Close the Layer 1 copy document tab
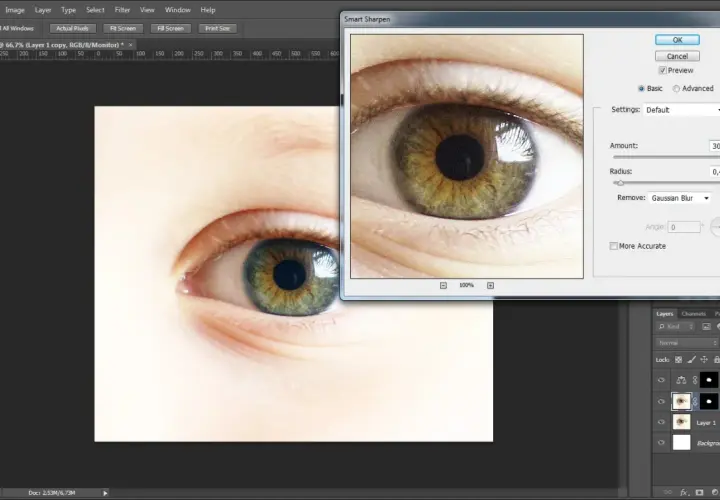The height and width of the screenshot is (500, 720). 130,45
